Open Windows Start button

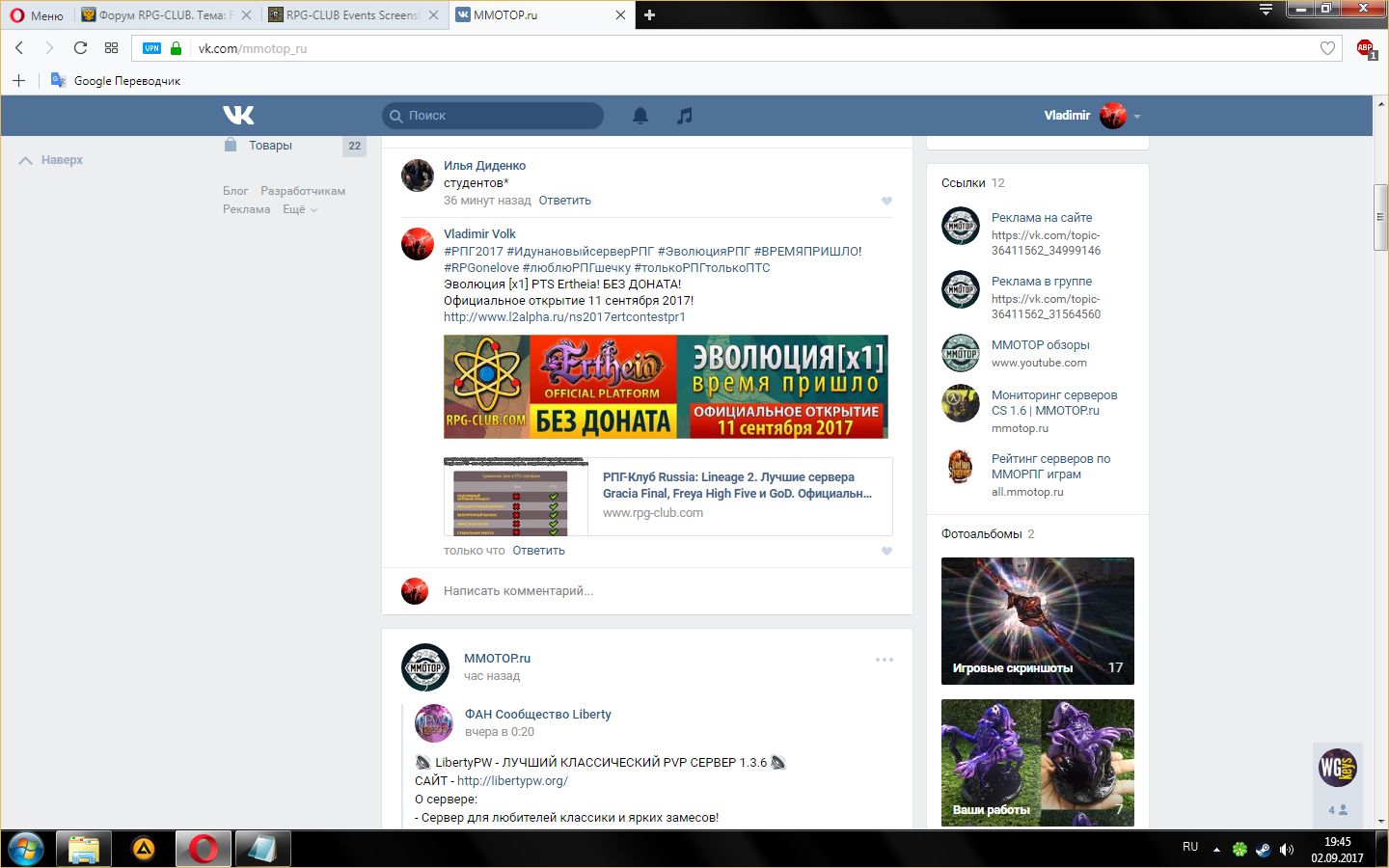(25, 850)
